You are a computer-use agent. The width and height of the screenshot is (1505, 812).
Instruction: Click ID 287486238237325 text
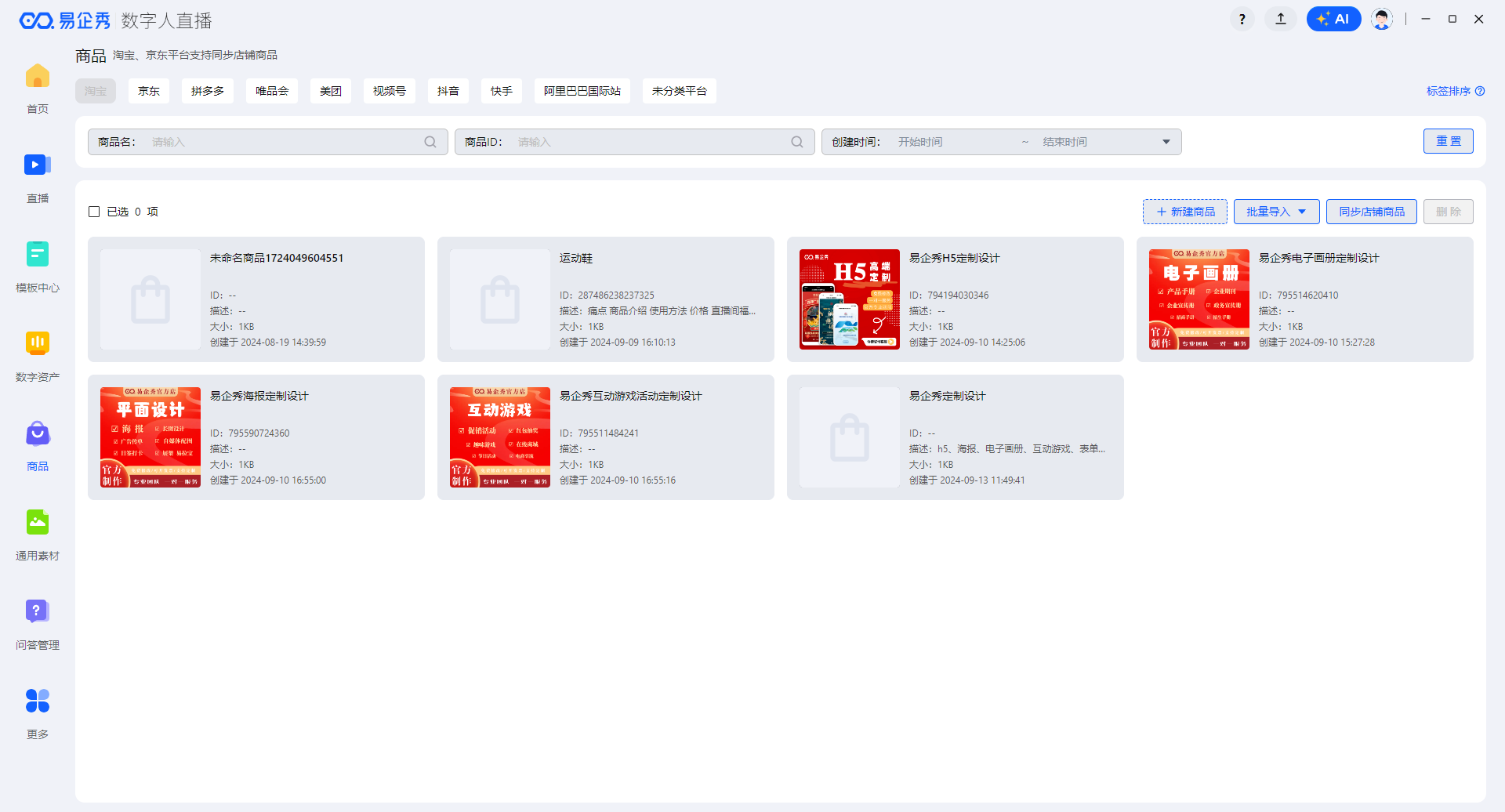[x=607, y=295]
